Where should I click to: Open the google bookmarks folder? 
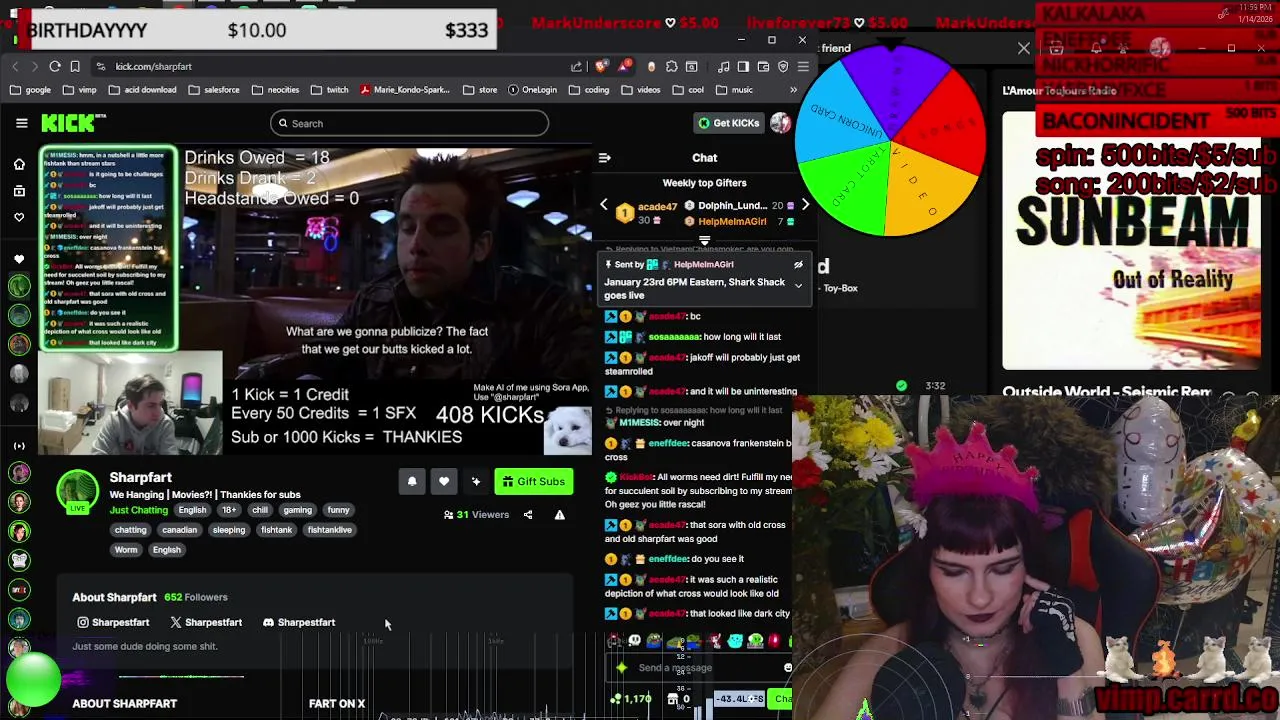tap(31, 90)
